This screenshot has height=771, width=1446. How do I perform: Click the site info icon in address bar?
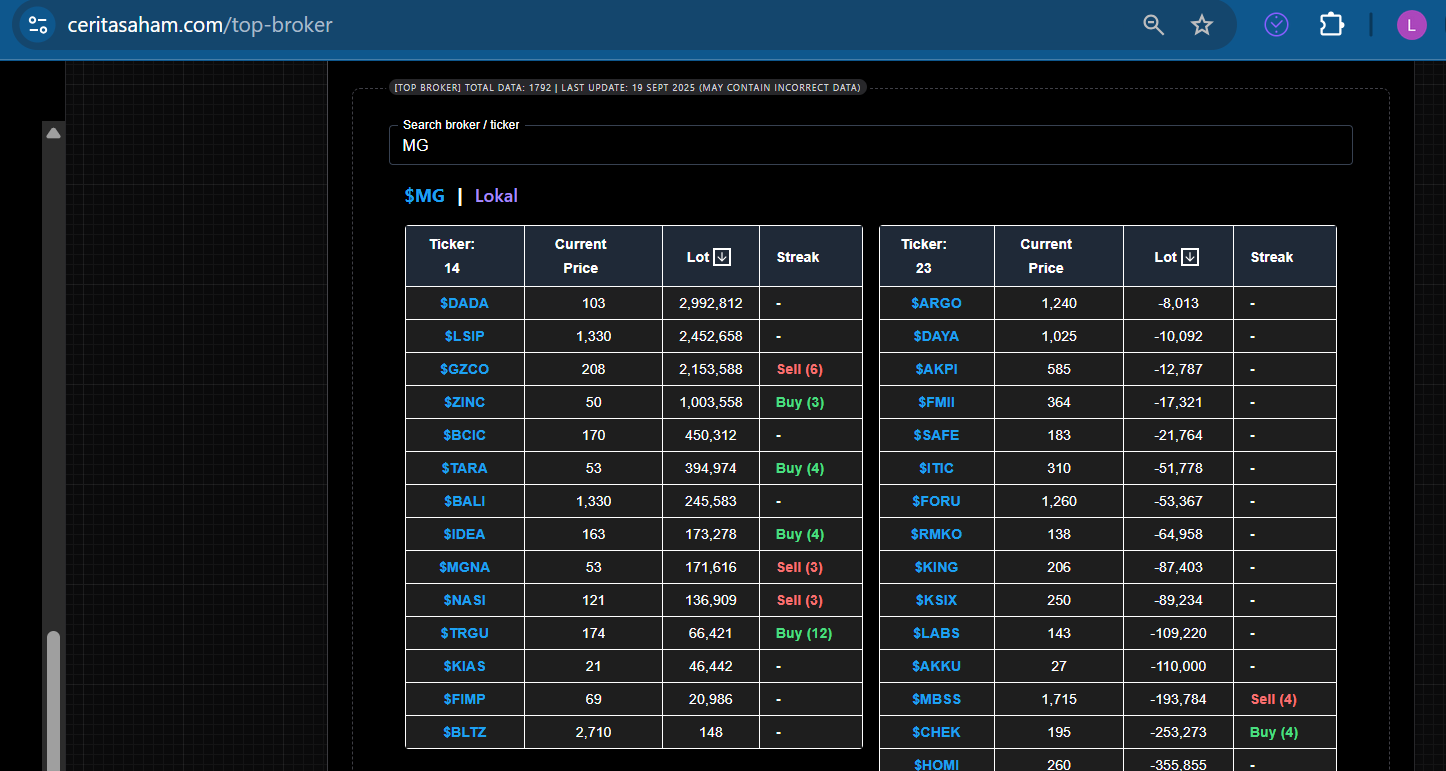[x=38, y=25]
